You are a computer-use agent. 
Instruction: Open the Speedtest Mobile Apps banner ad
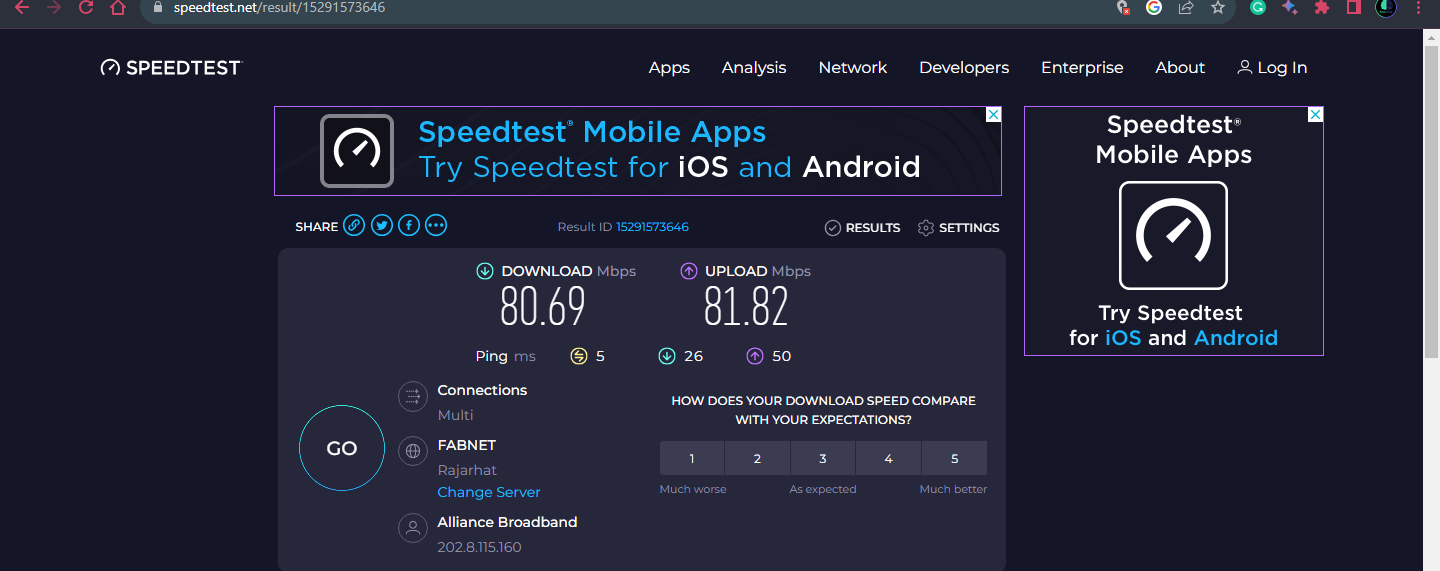click(x=638, y=151)
